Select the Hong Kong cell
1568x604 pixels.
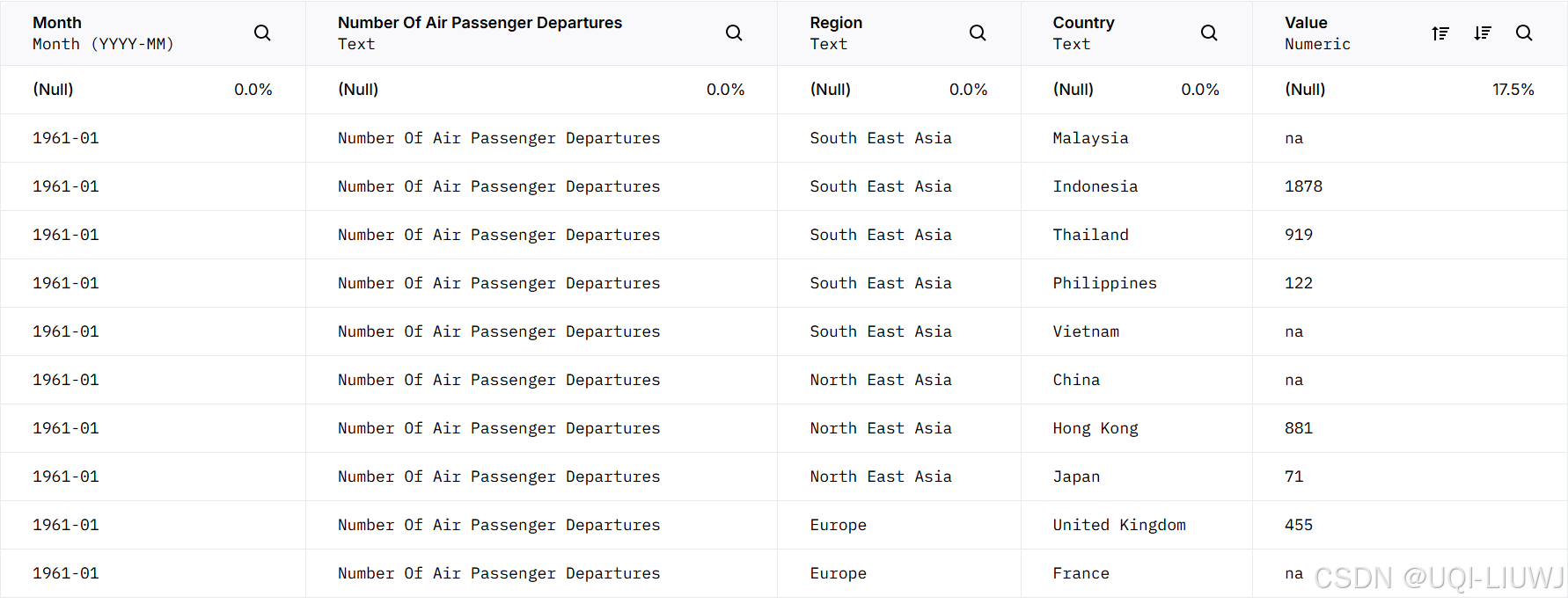coord(1095,428)
